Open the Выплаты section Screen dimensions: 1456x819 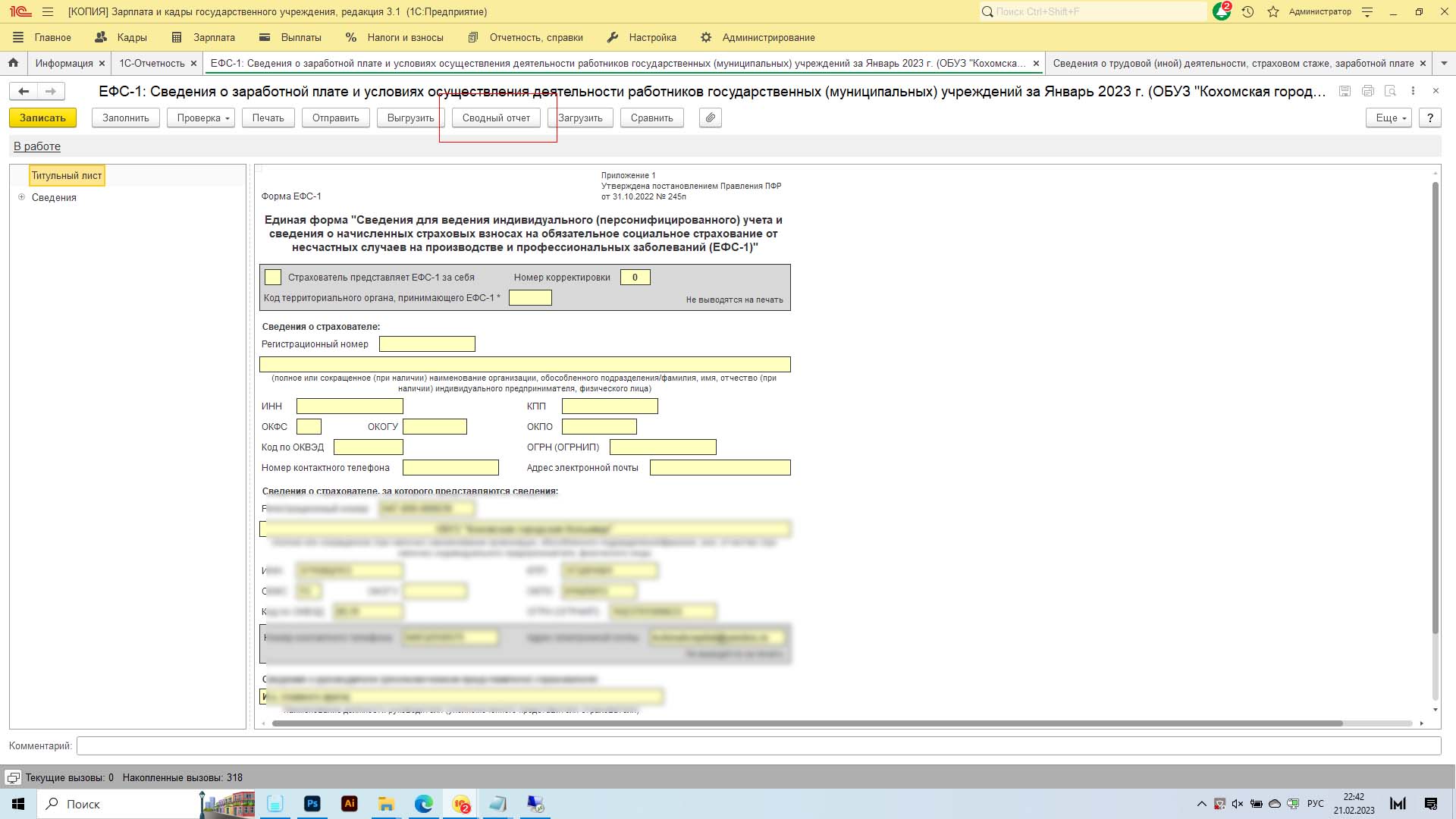tap(290, 37)
